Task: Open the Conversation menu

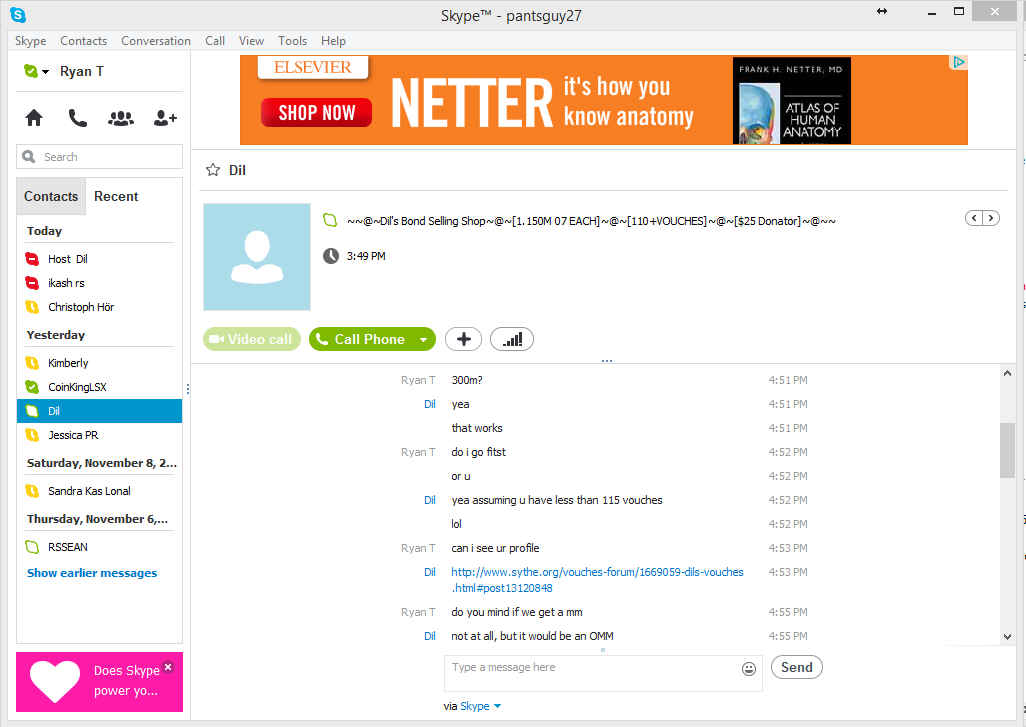Action: [x=156, y=41]
